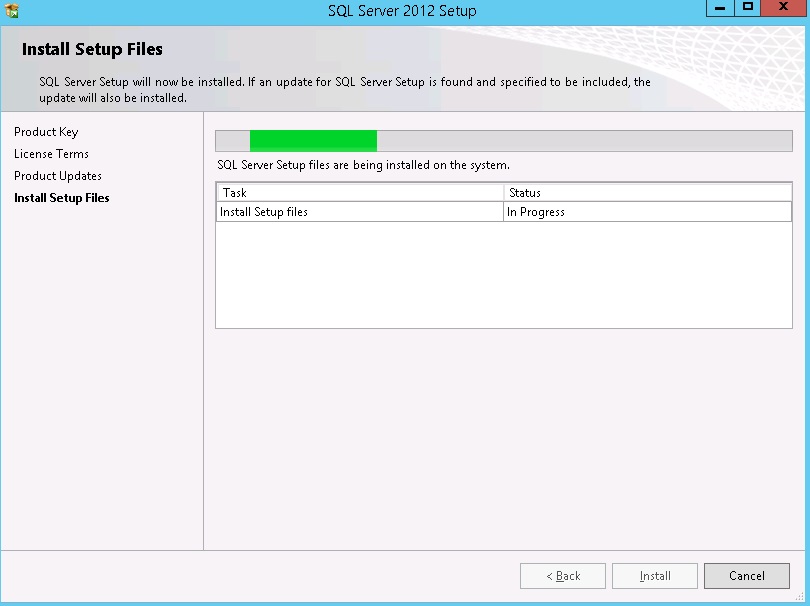Viewport: 810px width, 606px height.
Task: Click the SQL Server 2012 Setup window title
Action: click(402, 11)
